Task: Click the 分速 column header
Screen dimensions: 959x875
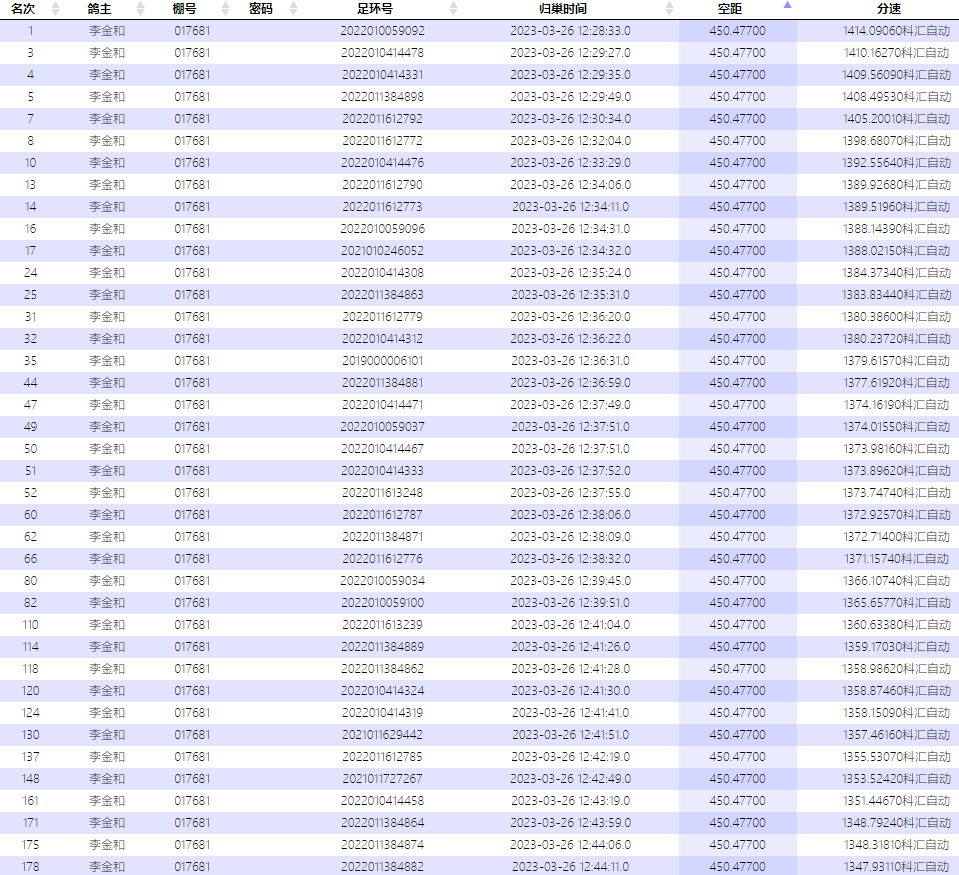Action: tap(876, 9)
